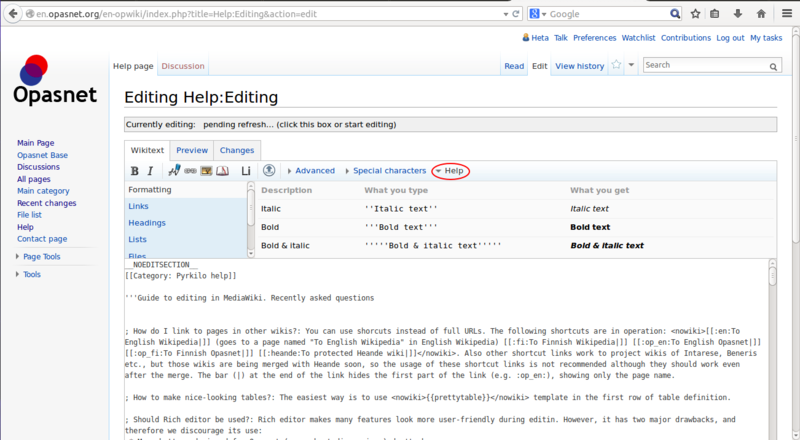800x440 pixels.
Task: Insert signature and timestamp icon
Action: point(175,171)
